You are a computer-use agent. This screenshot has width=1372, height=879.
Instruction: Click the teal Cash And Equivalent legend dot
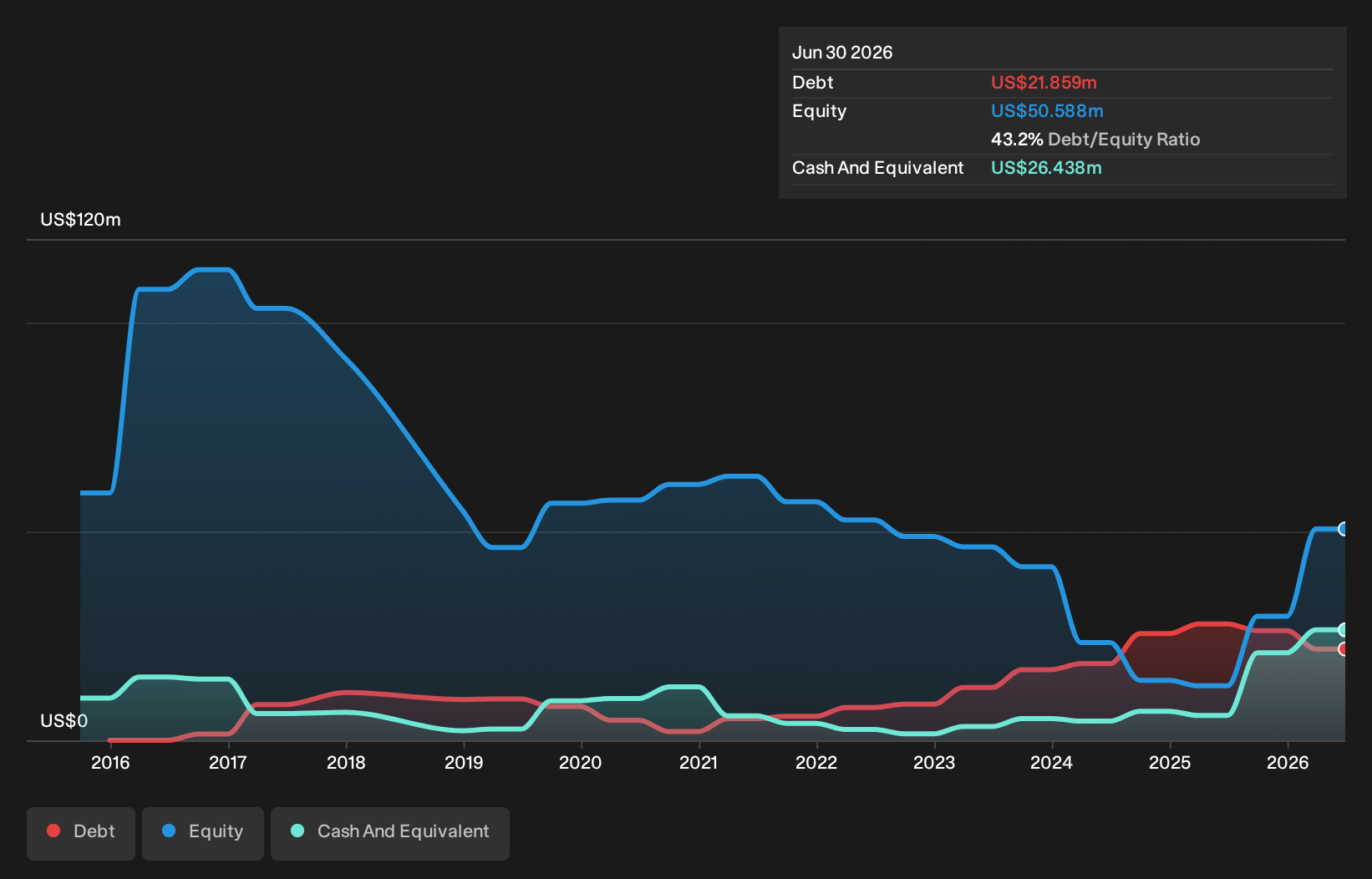coord(297,831)
